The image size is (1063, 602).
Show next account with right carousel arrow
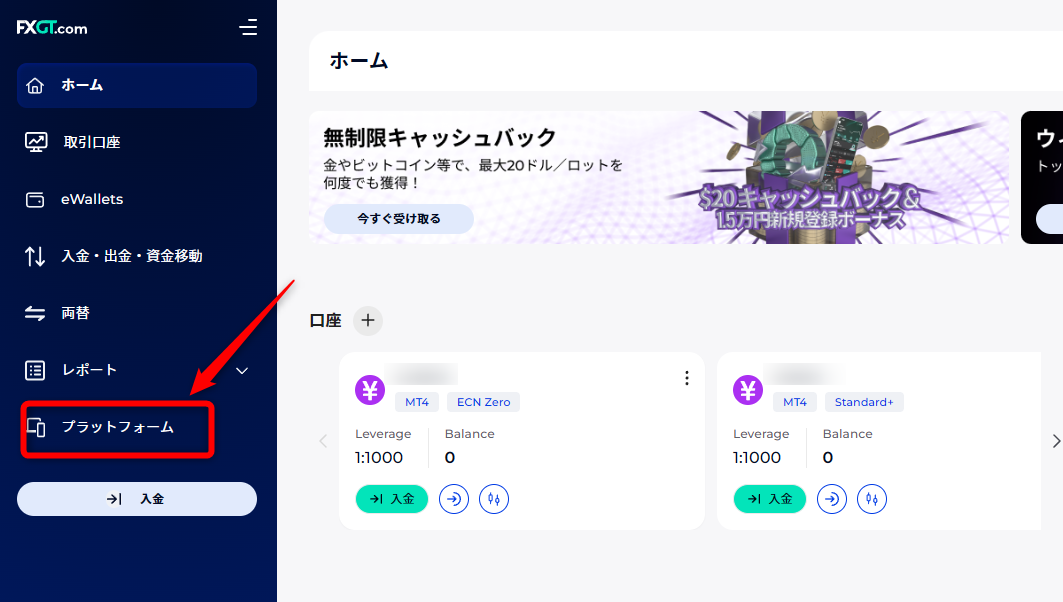1056,441
